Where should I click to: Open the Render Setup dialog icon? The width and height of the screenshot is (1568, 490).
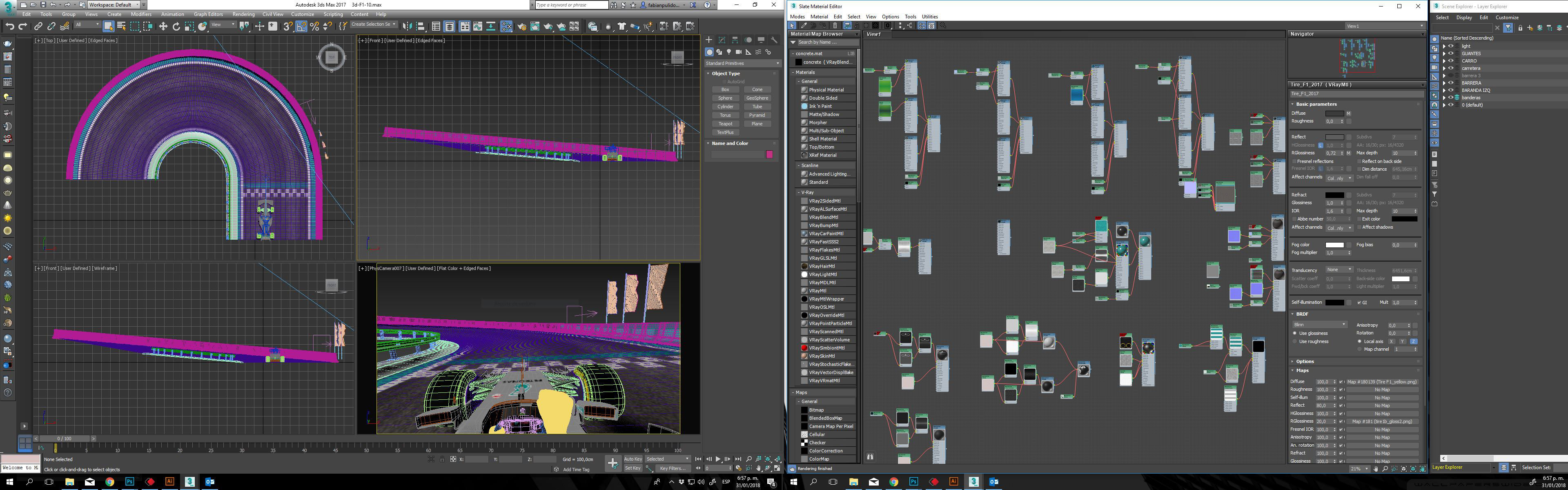point(522,26)
